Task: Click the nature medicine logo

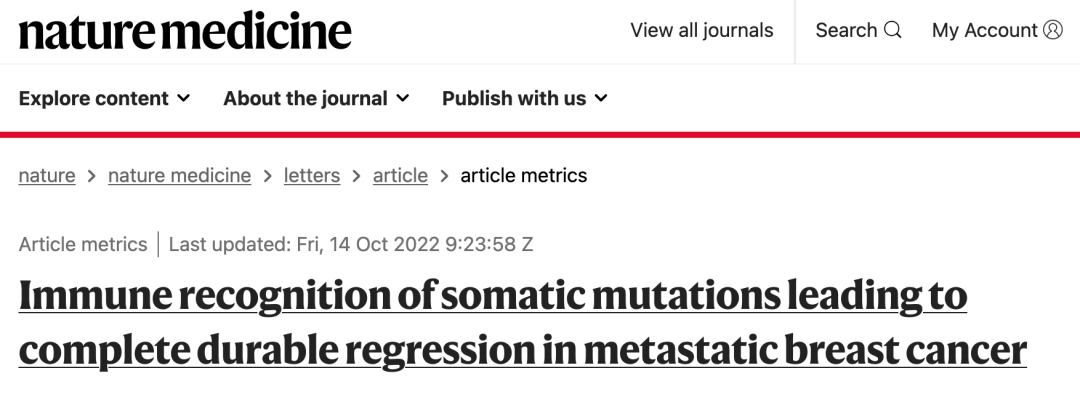Action: [x=185, y=31]
